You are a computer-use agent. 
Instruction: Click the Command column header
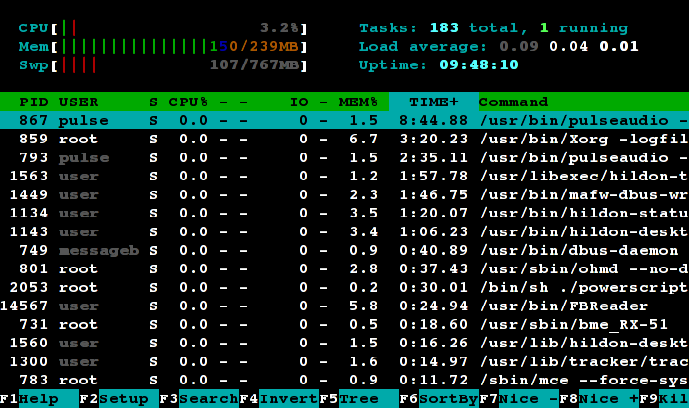pyautogui.click(x=514, y=102)
